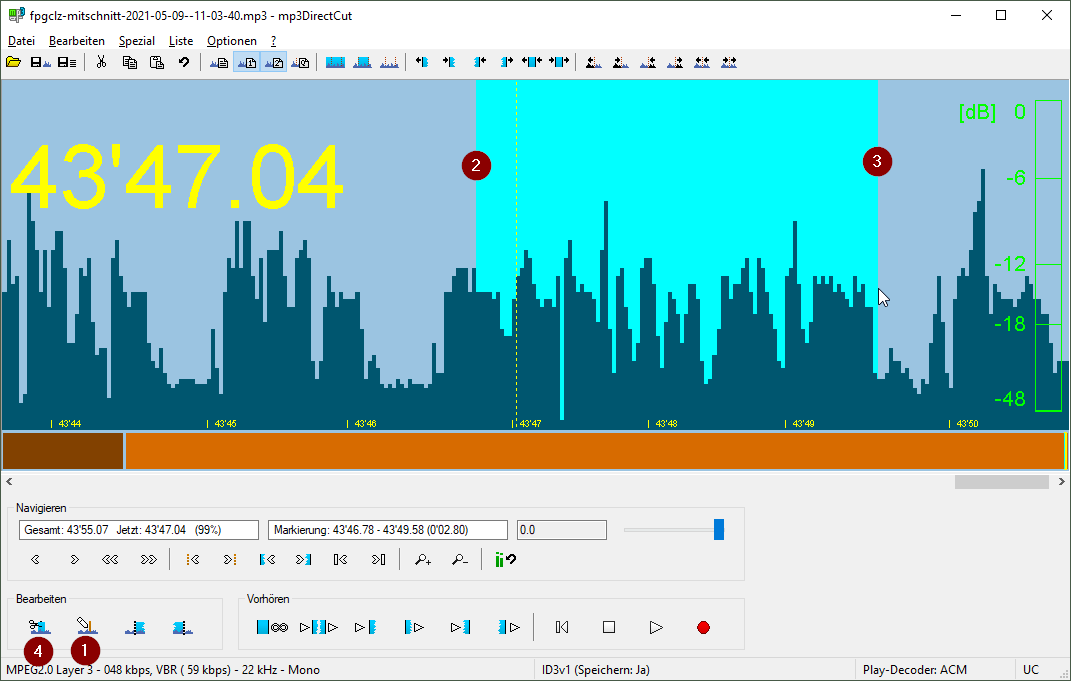The width and height of the screenshot is (1071, 681).
Task: Click the right arrow of horizontal scrollbar
Action: 1061,482
